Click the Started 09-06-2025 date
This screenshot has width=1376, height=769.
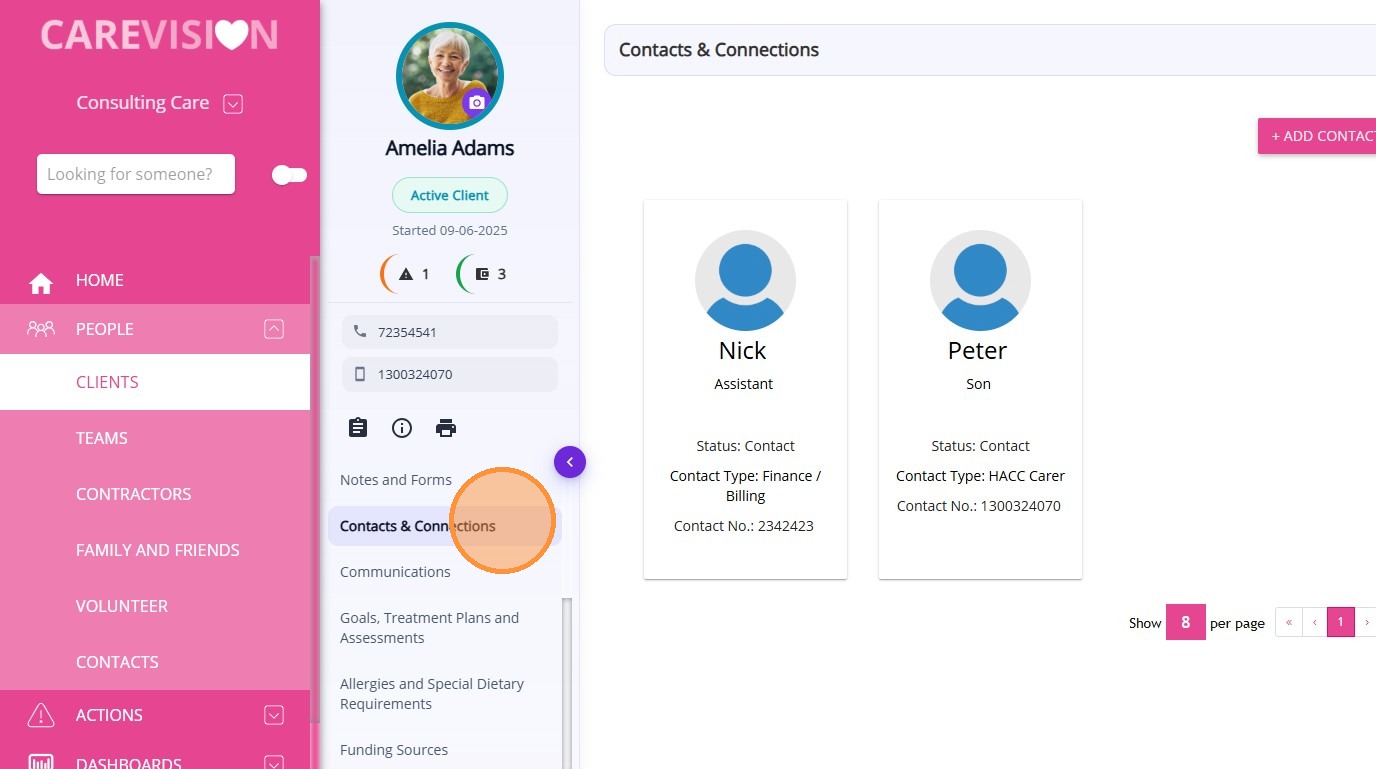(x=450, y=230)
